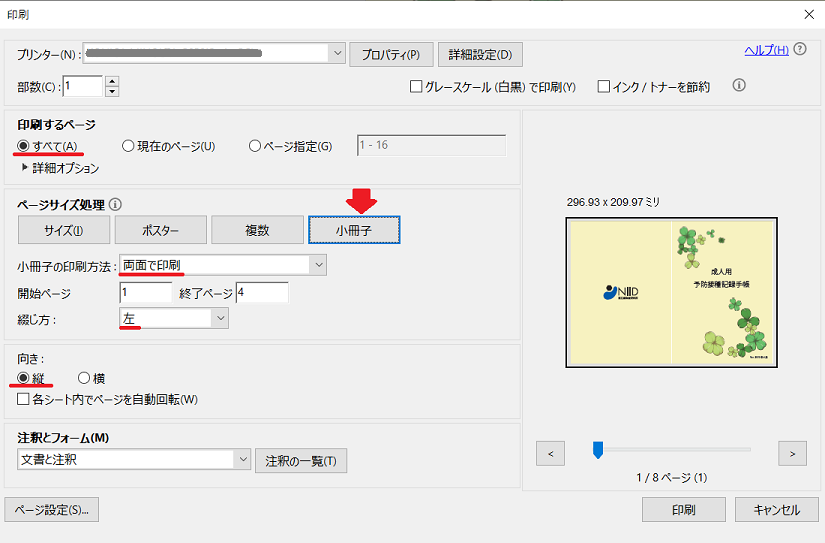Image resolution: width=825 pixels, height=543 pixels.
Task: Select the 現在のページ radio button
Action: pyautogui.click(x=128, y=146)
